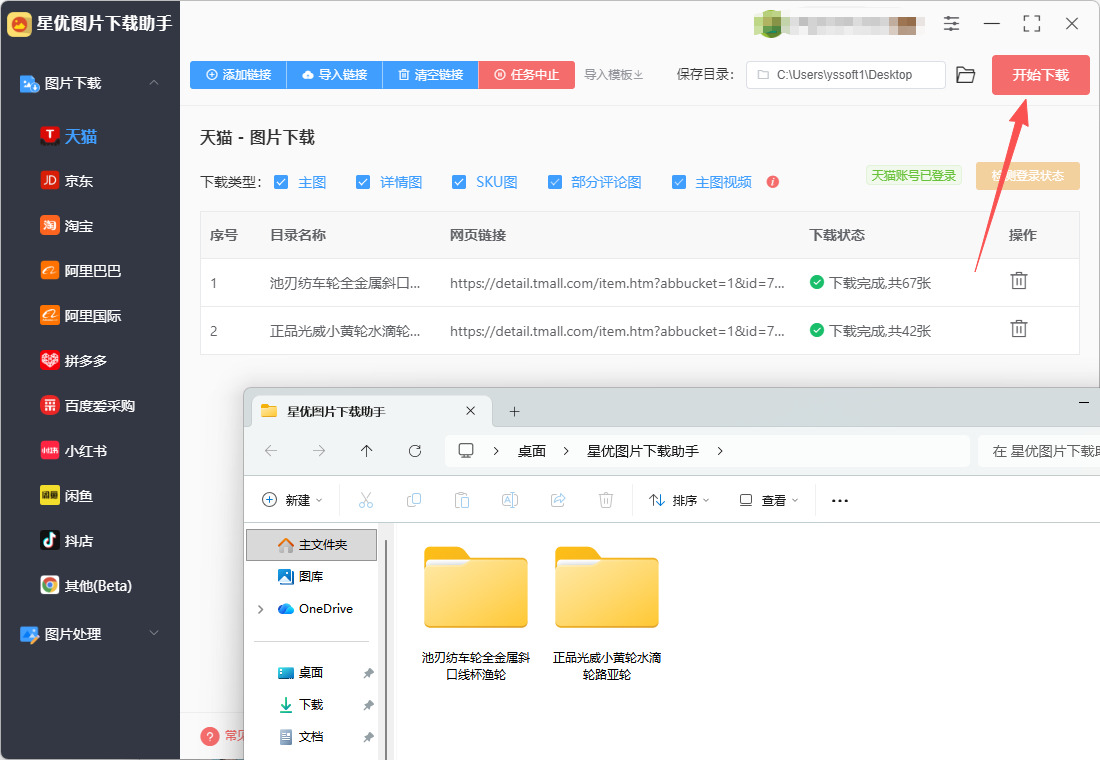Expand chevron after 桌面 in address bar
1100x760 pixels.
point(566,451)
